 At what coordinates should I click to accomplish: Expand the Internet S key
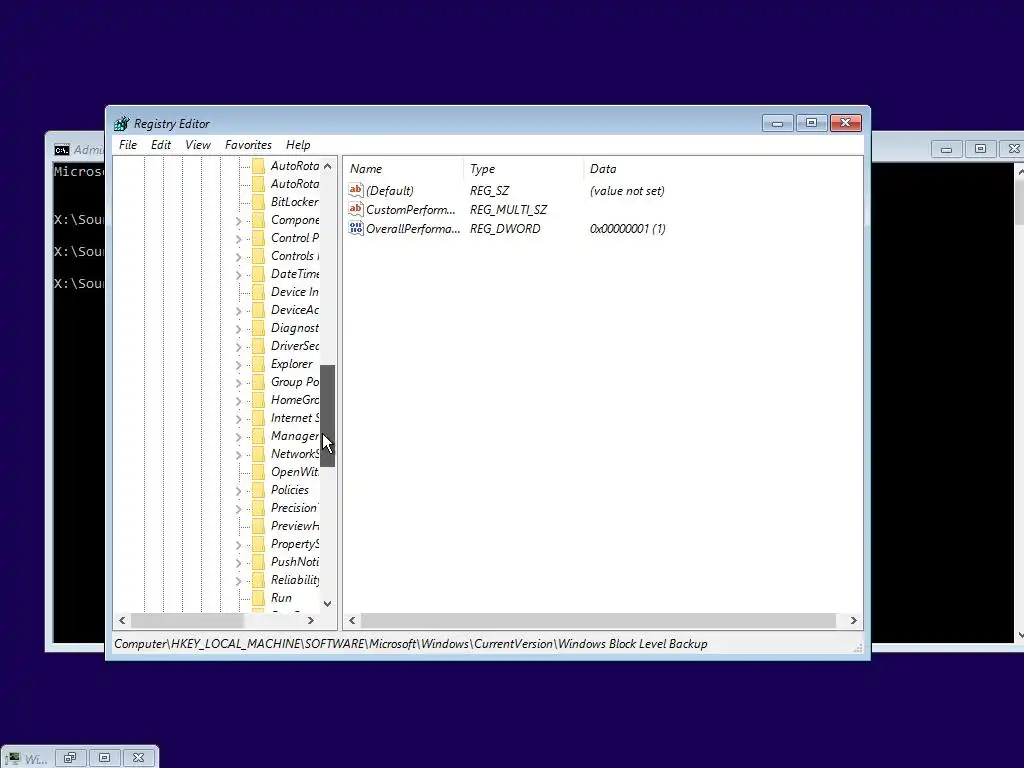(x=238, y=419)
